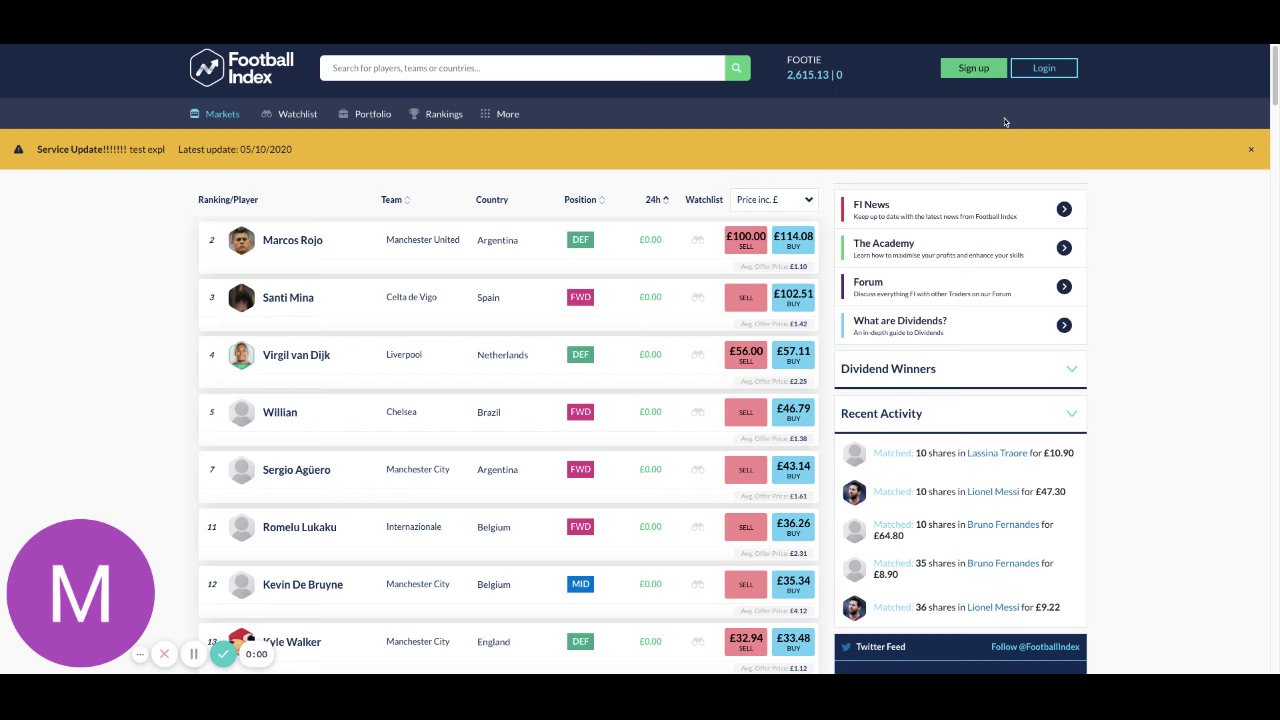Add Virgil van Dijk to watchlist
1280x720 pixels.
coord(698,355)
